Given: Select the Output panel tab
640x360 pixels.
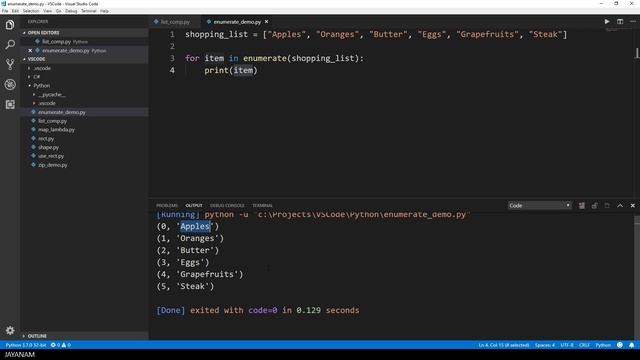Looking at the screenshot, I should pyautogui.click(x=194, y=206).
